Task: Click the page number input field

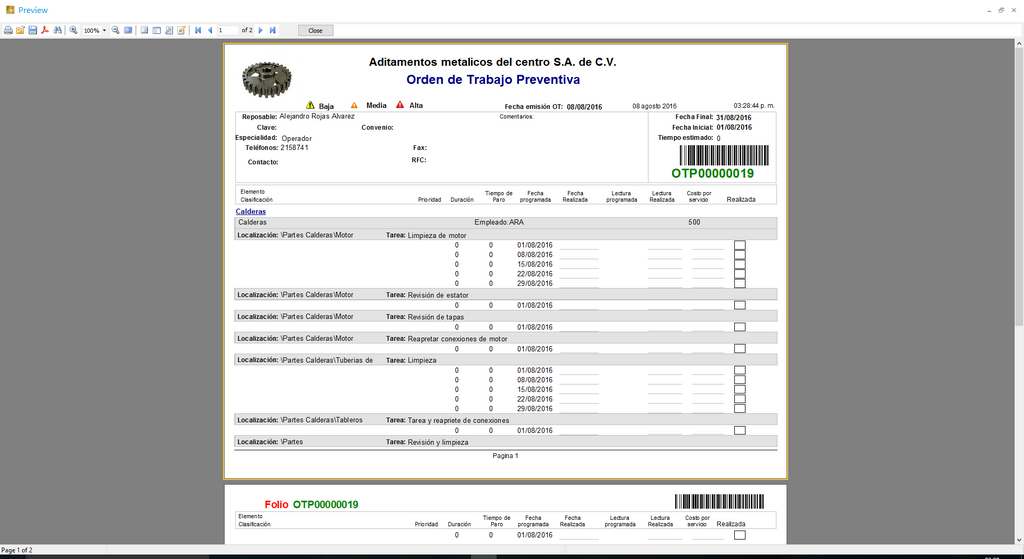Action: (228, 31)
